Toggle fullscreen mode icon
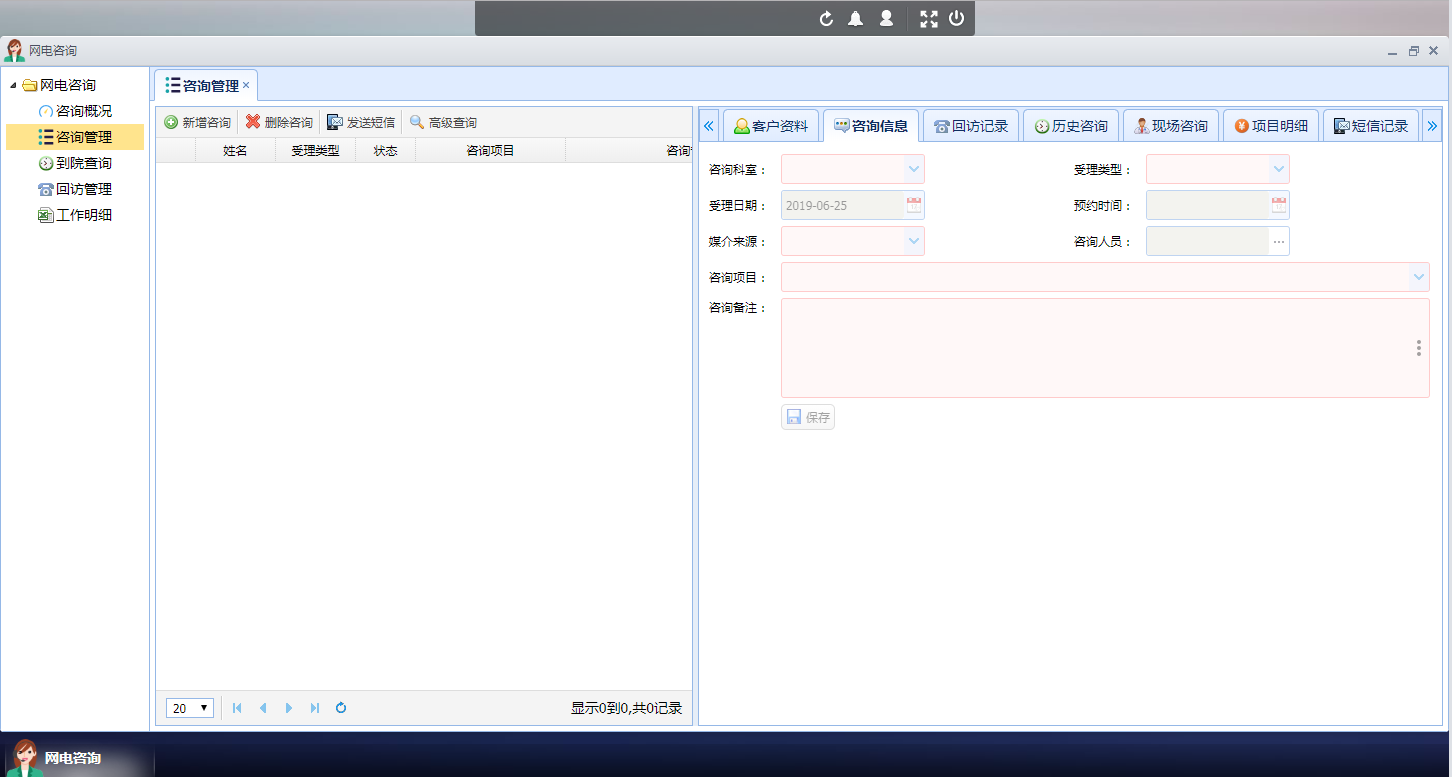This screenshot has width=1452, height=777. point(929,19)
